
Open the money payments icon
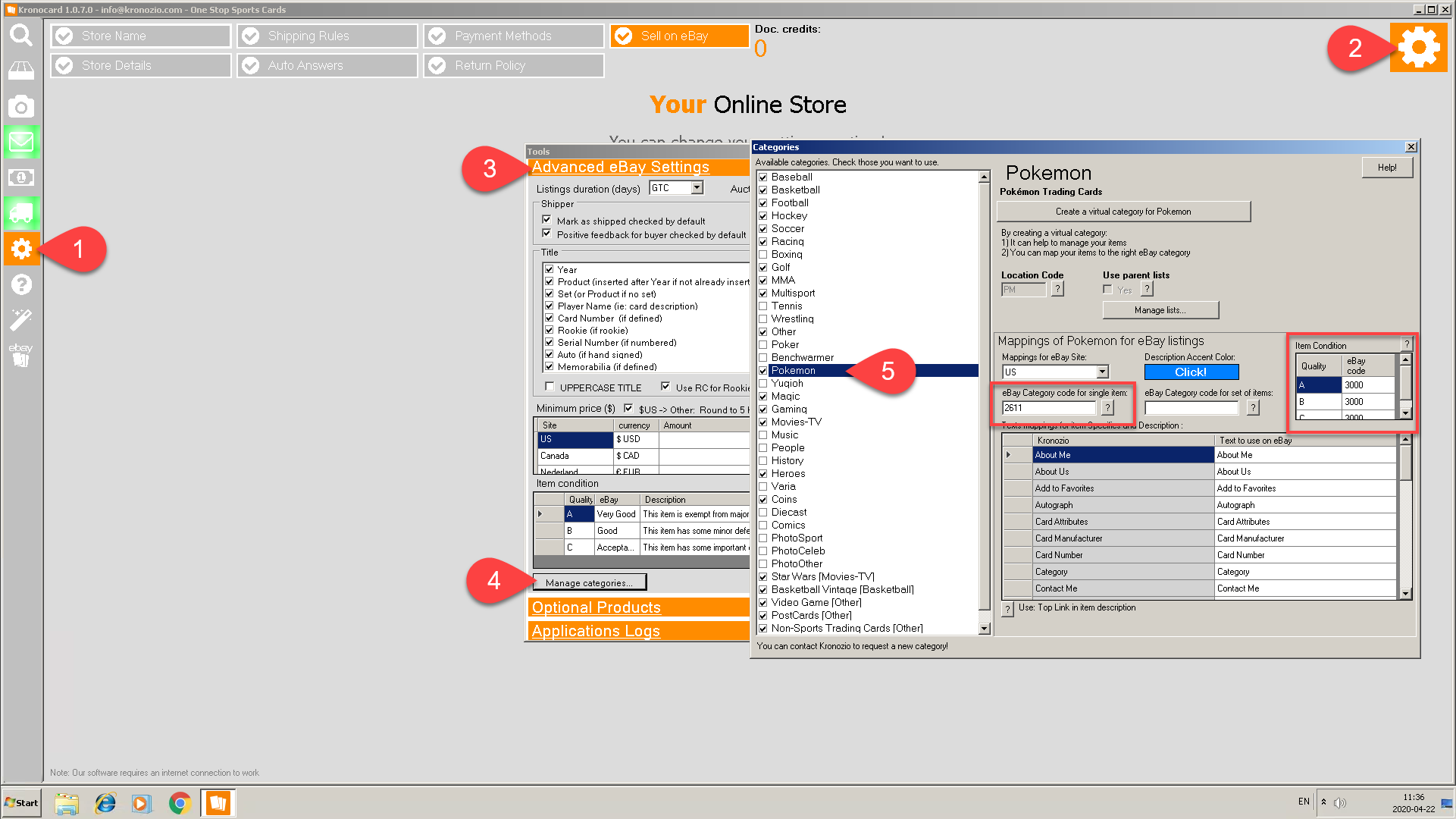point(21,177)
